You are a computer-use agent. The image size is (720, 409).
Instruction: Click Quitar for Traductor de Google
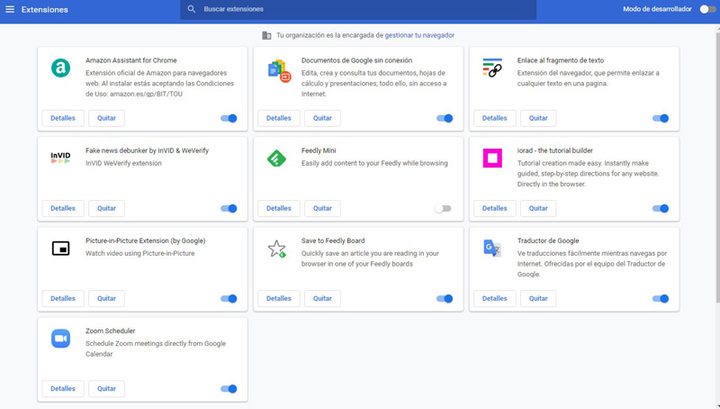point(538,298)
